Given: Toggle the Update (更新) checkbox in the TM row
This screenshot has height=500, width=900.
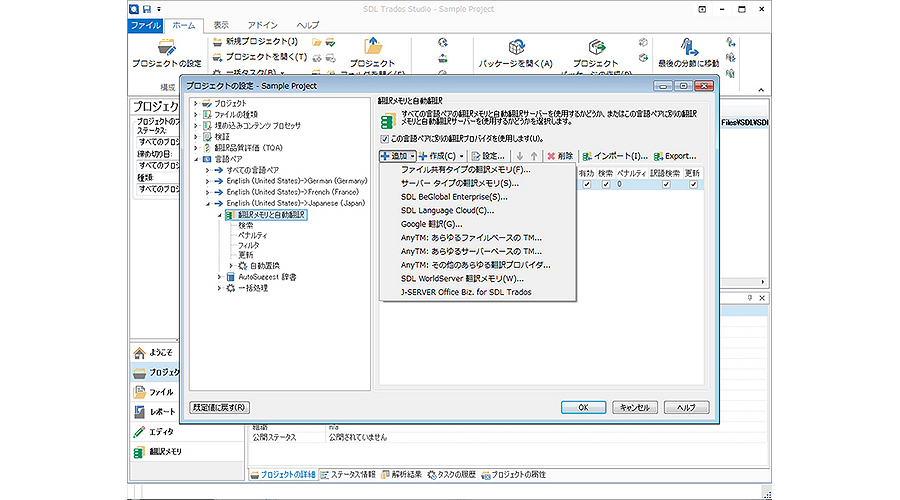Looking at the screenshot, I should 693,184.
